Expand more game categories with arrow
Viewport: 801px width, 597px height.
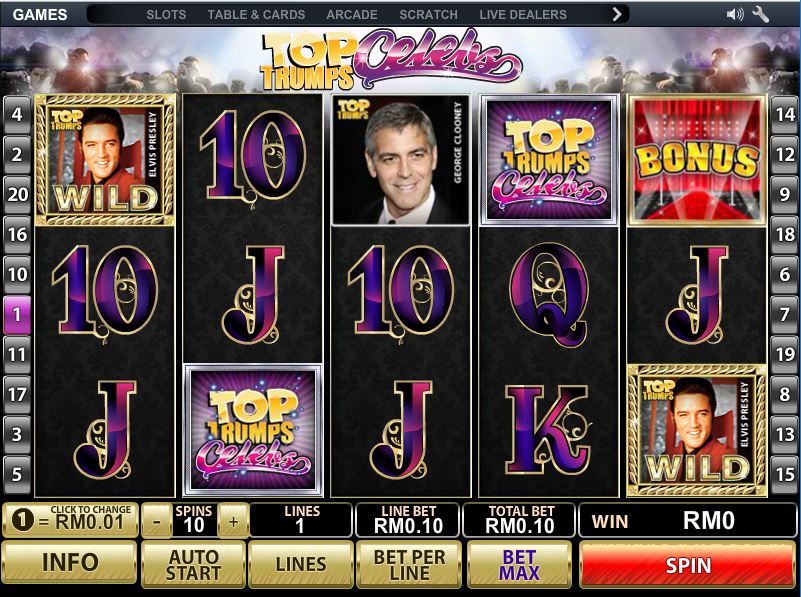click(x=617, y=14)
